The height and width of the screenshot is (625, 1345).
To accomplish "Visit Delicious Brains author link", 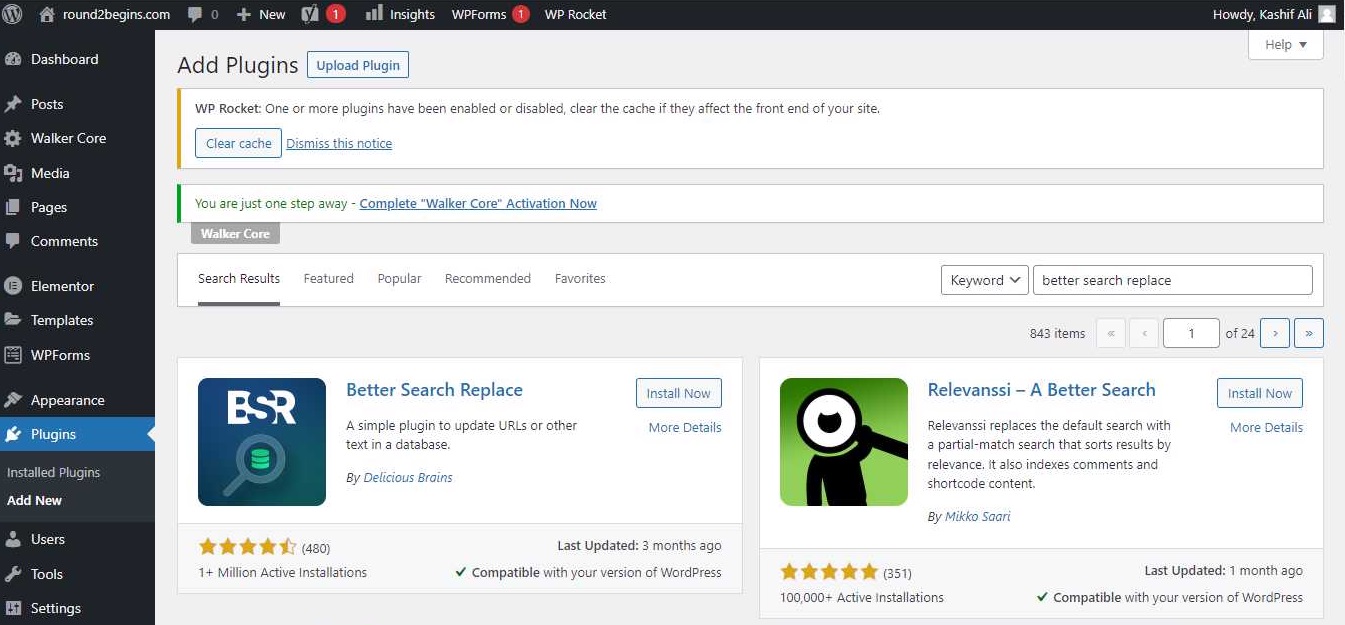I will [408, 478].
